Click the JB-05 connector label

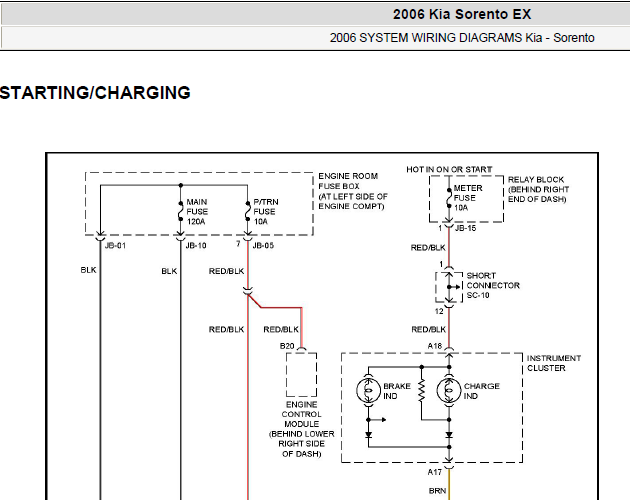pyautogui.click(x=263, y=246)
